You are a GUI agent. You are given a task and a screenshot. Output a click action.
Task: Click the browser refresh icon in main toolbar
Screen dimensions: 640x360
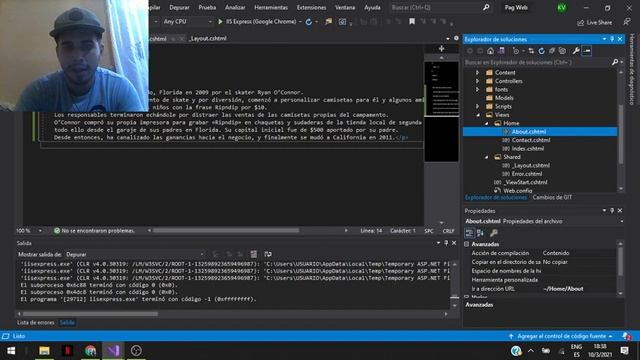pos(309,22)
